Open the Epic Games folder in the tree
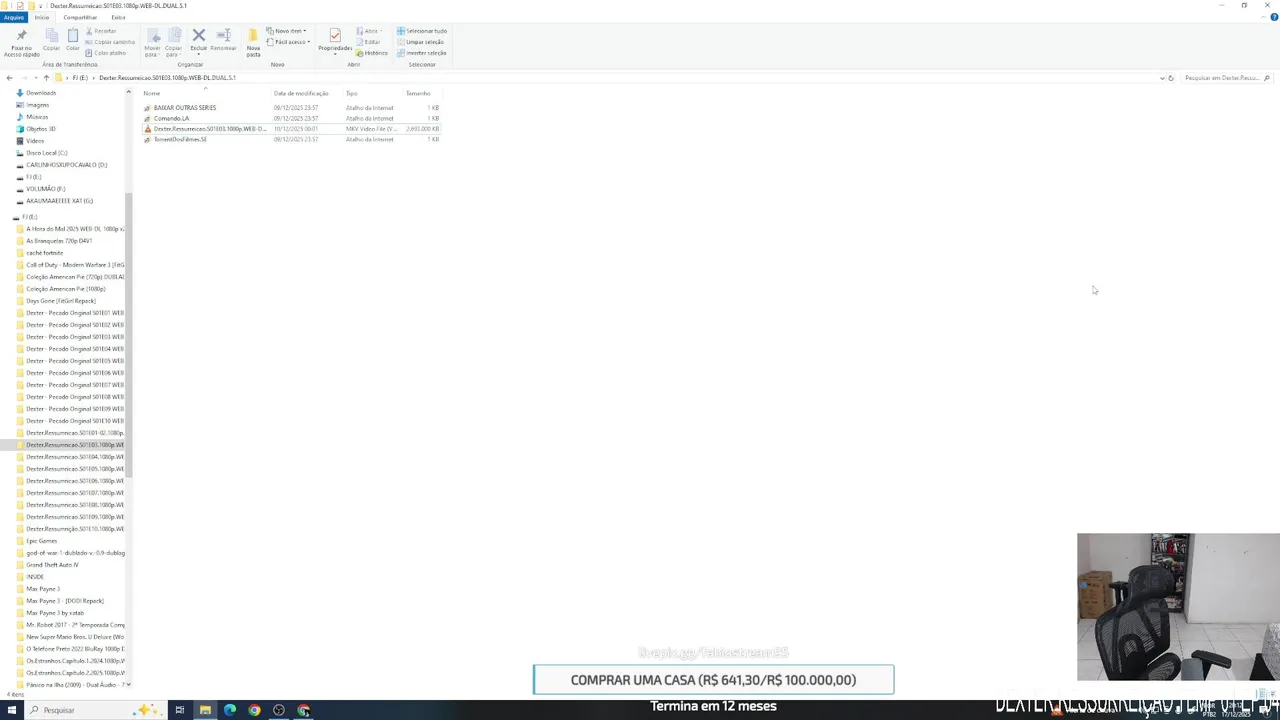The image size is (1280, 720). pyautogui.click(x=41, y=541)
